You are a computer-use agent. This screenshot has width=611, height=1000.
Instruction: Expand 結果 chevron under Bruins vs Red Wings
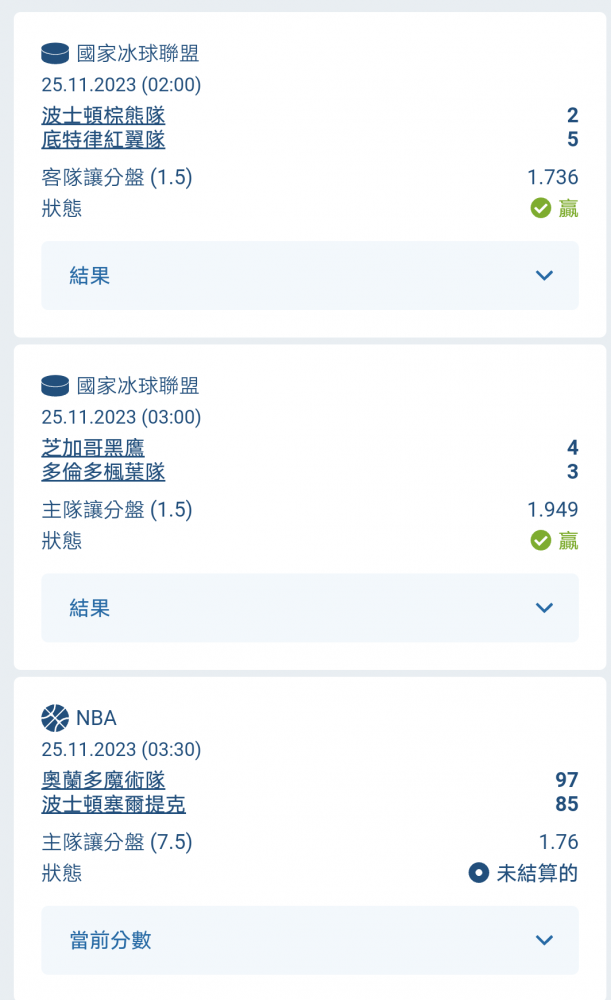544,275
